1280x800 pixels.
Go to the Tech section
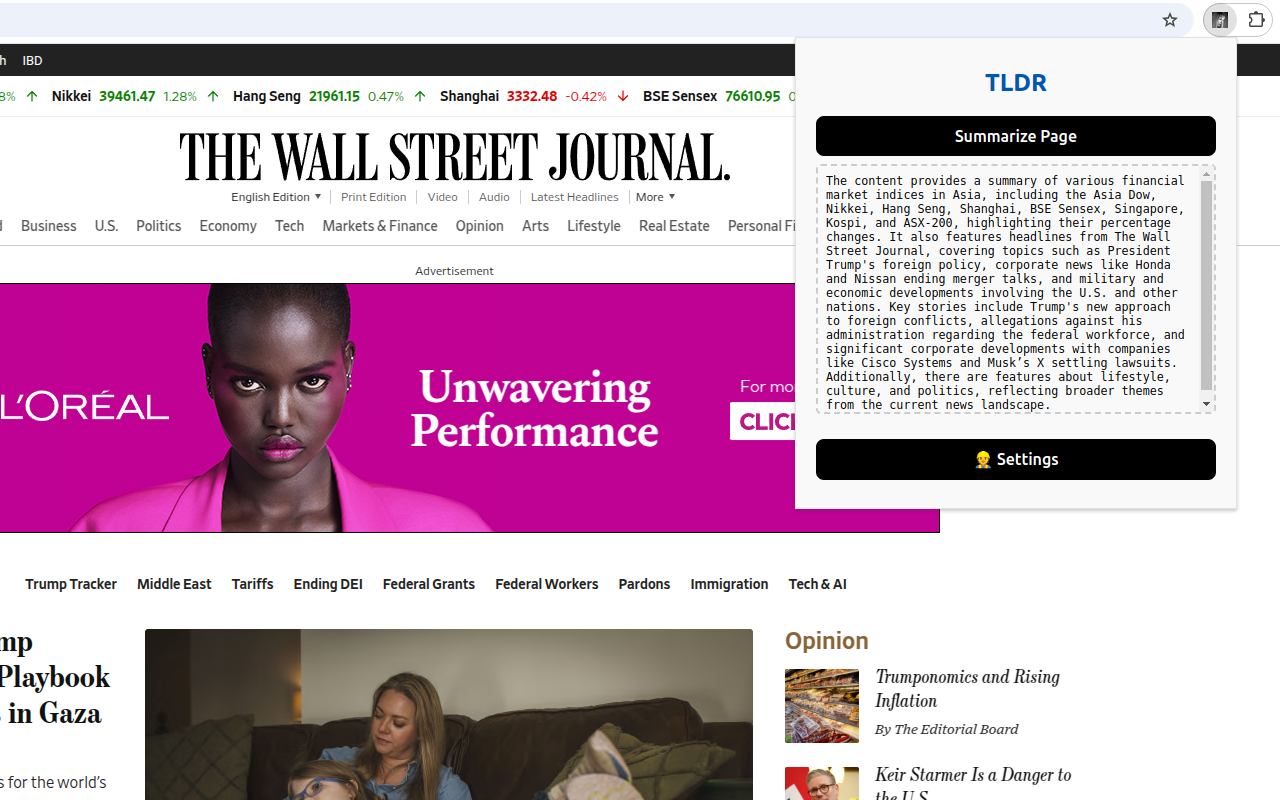pyautogui.click(x=290, y=226)
